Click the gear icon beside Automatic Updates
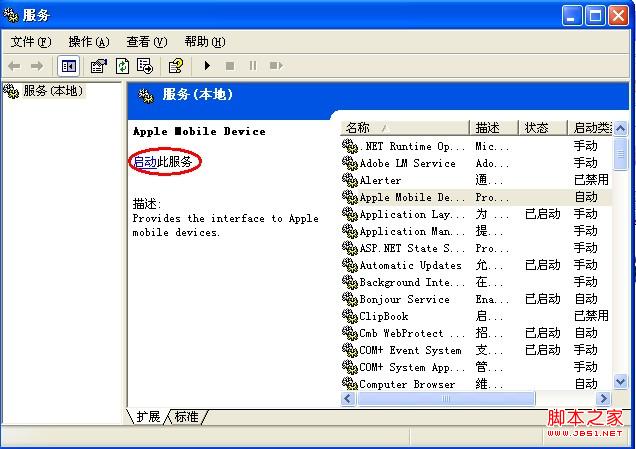This screenshot has height=449, width=636. 350,265
